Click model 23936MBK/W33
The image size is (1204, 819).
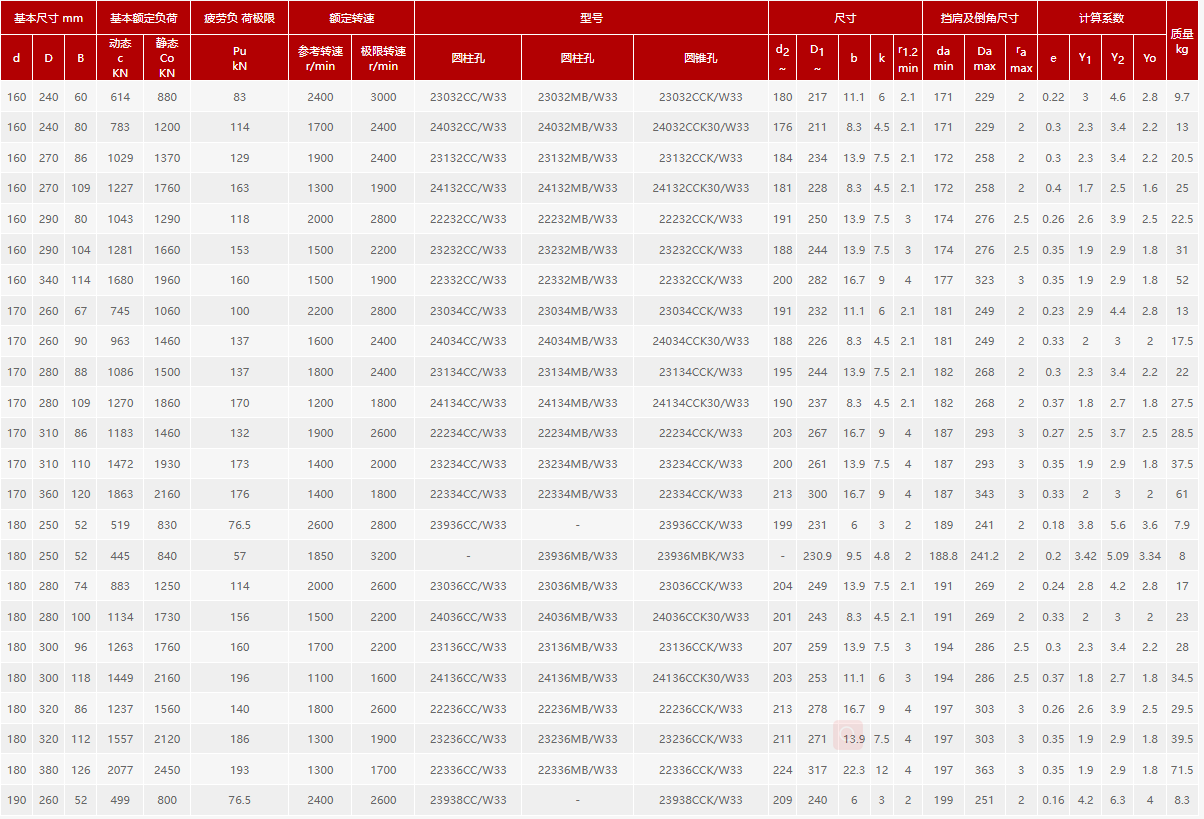(700, 556)
